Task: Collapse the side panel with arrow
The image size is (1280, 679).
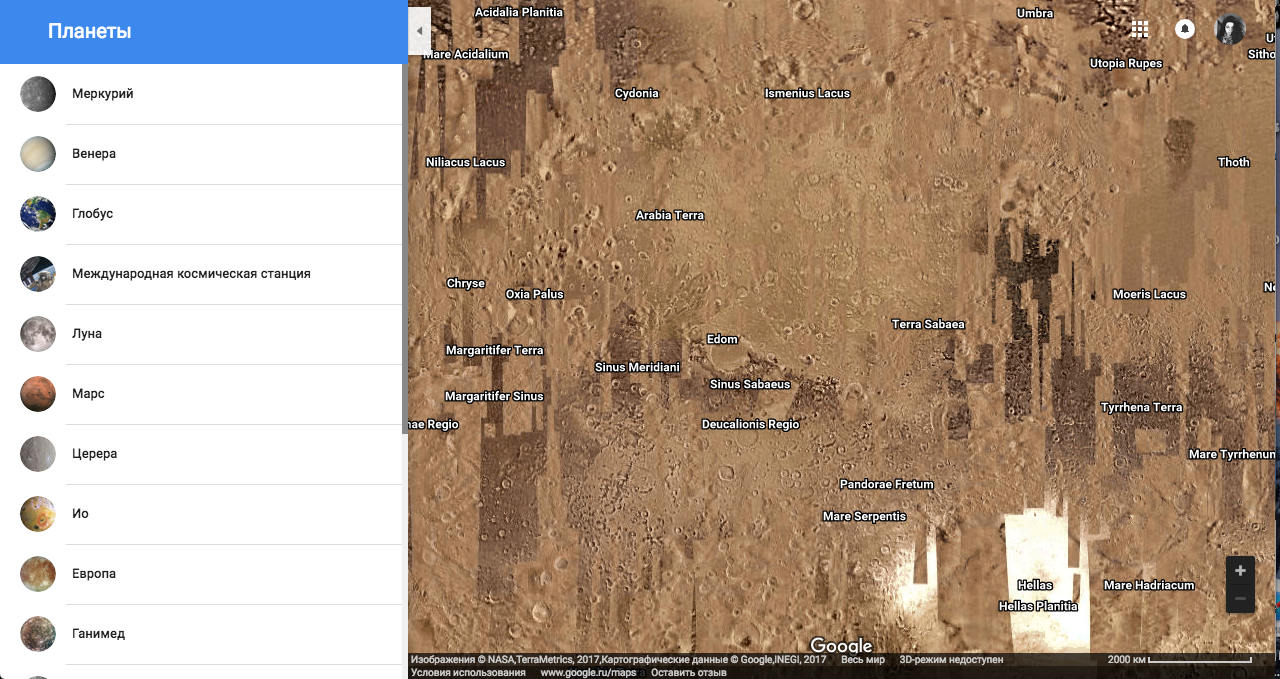Action: 419,31
